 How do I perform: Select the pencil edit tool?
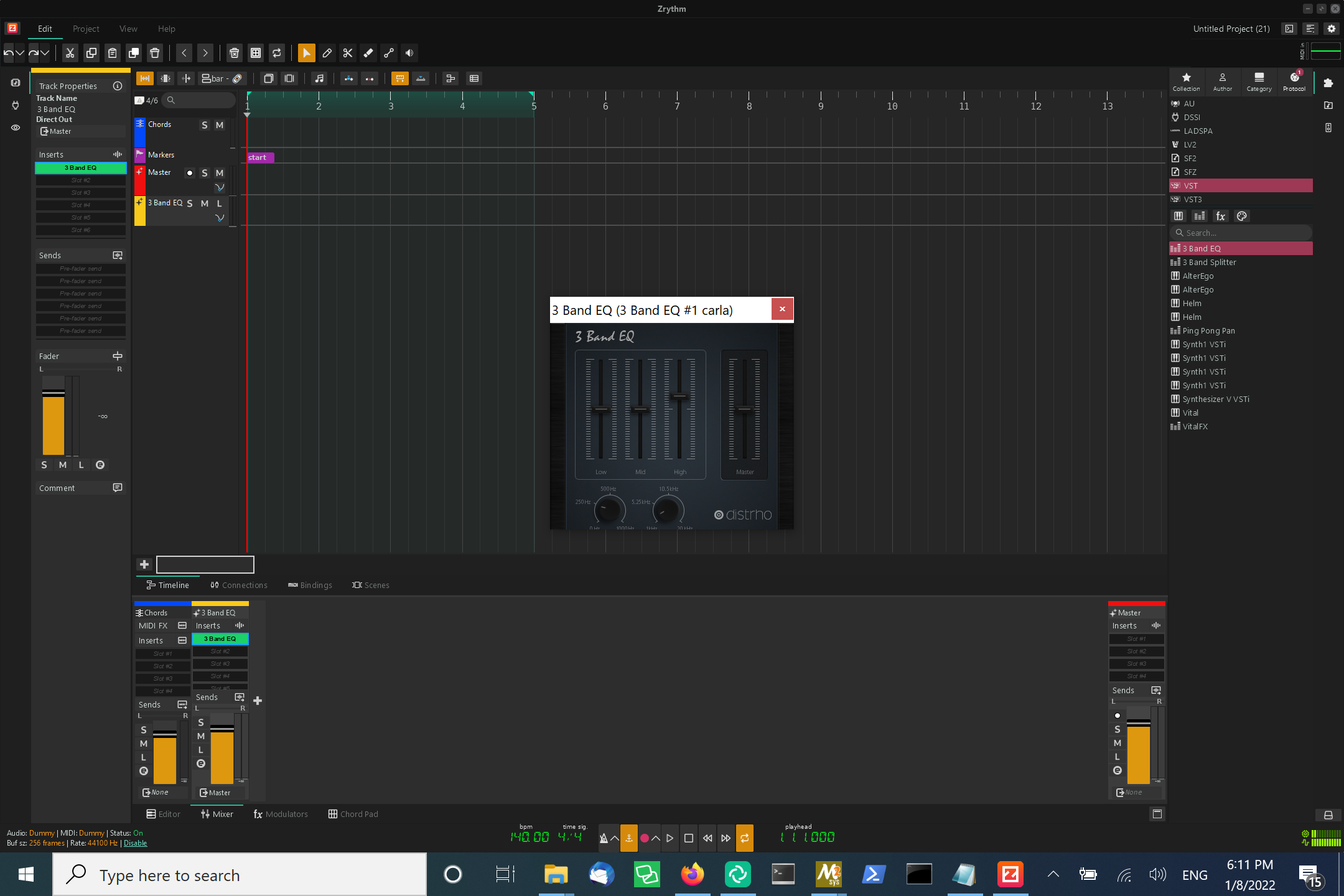(x=327, y=53)
